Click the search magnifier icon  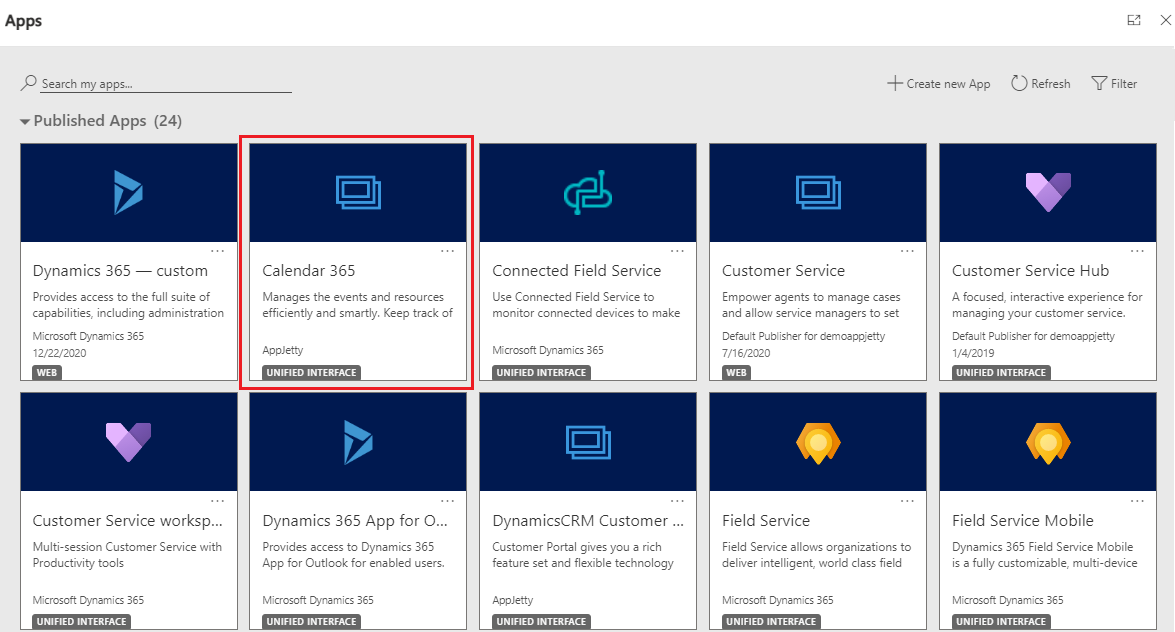pyautogui.click(x=28, y=82)
